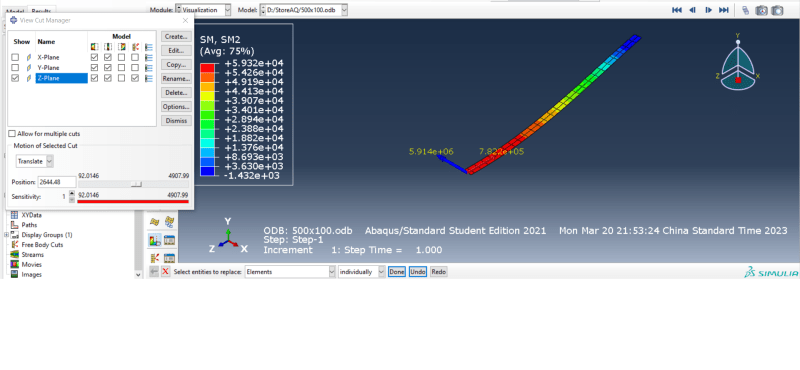The height and width of the screenshot is (370, 800).
Task: Click the Delete... button
Action: (x=177, y=92)
